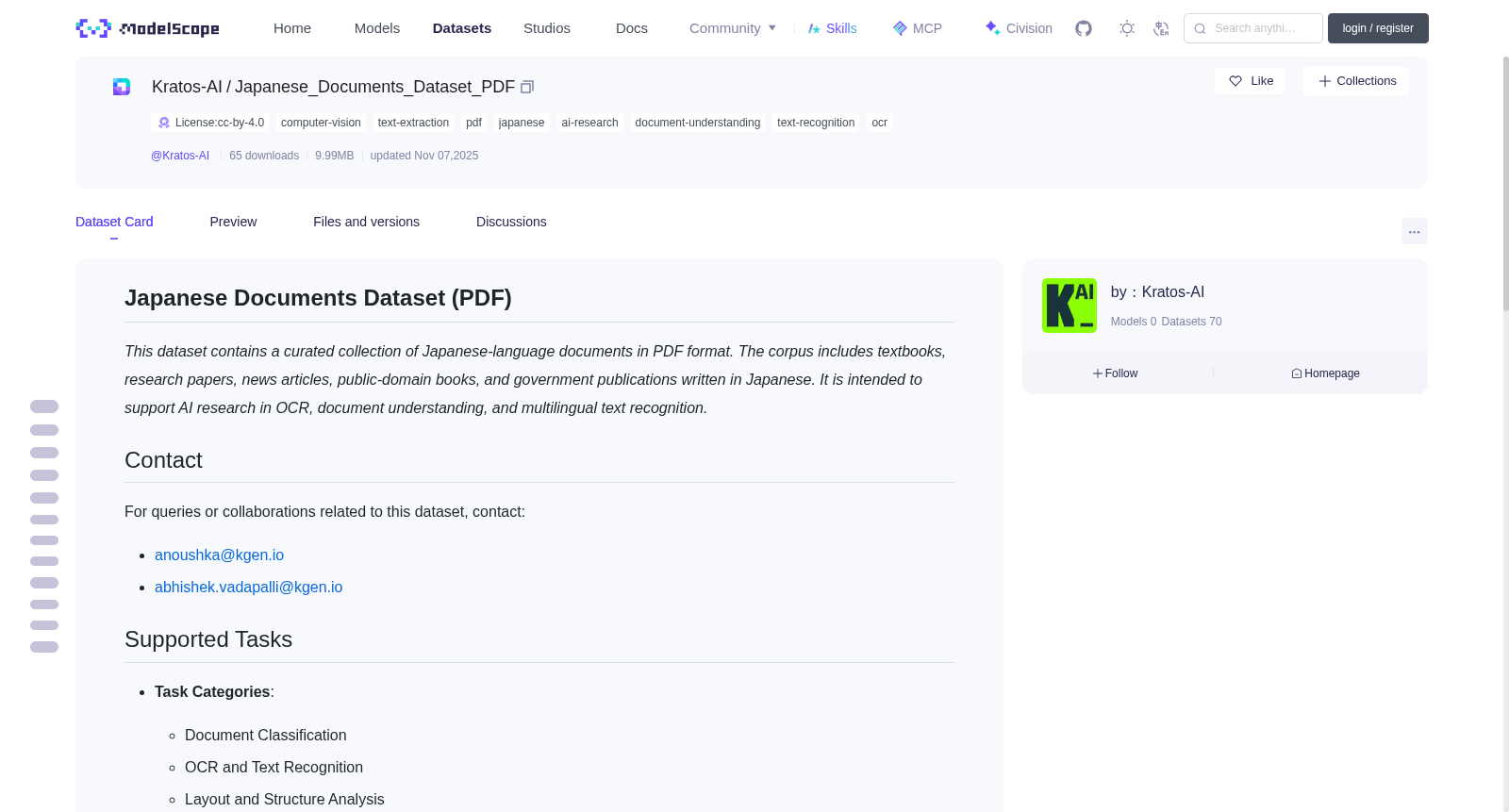Follow the Kratos-AI organization
Viewport: 1509px width, 812px height.
(x=1116, y=373)
